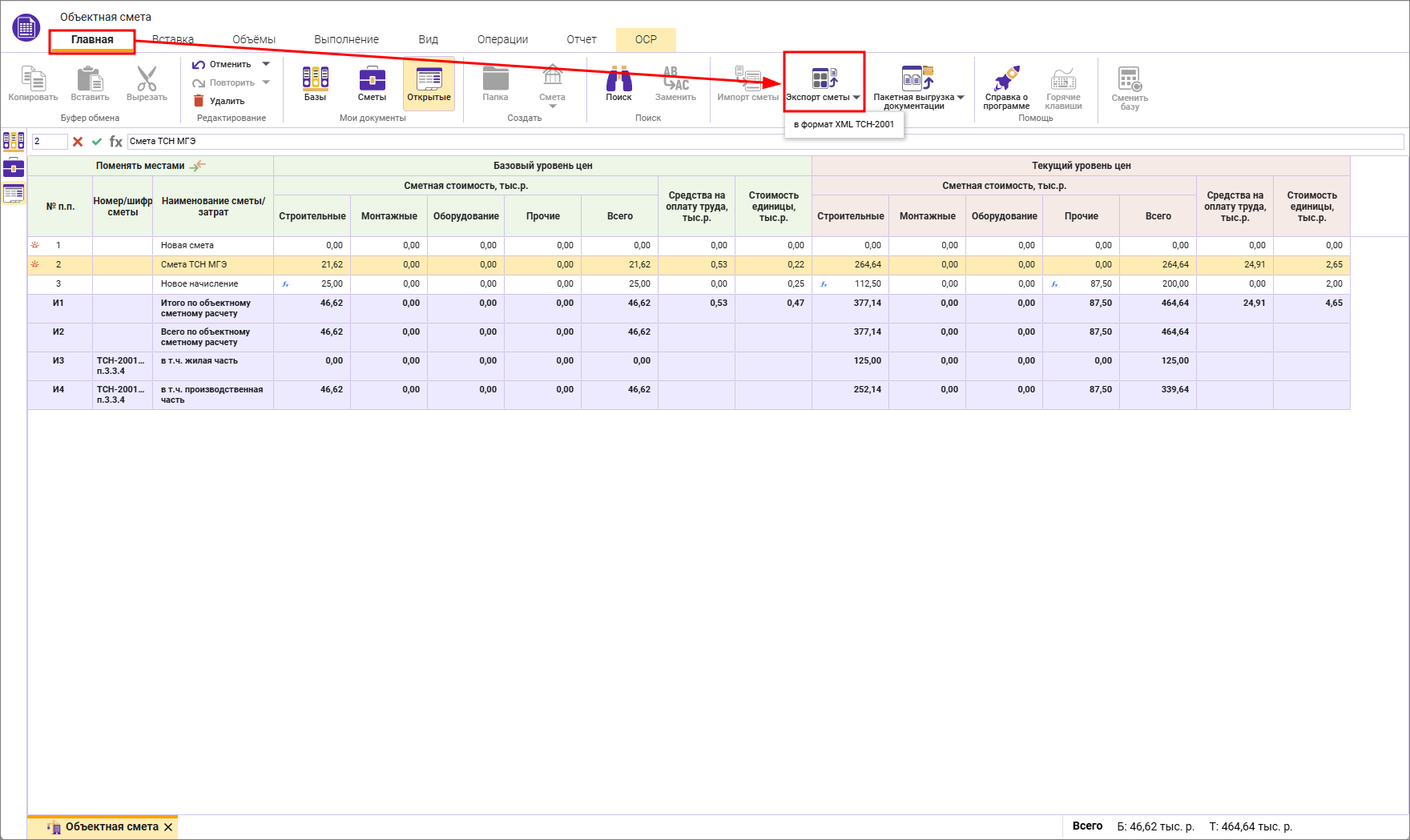Select the Новое начисление row name cell
This screenshot has height=840, width=1410.
click(212, 284)
